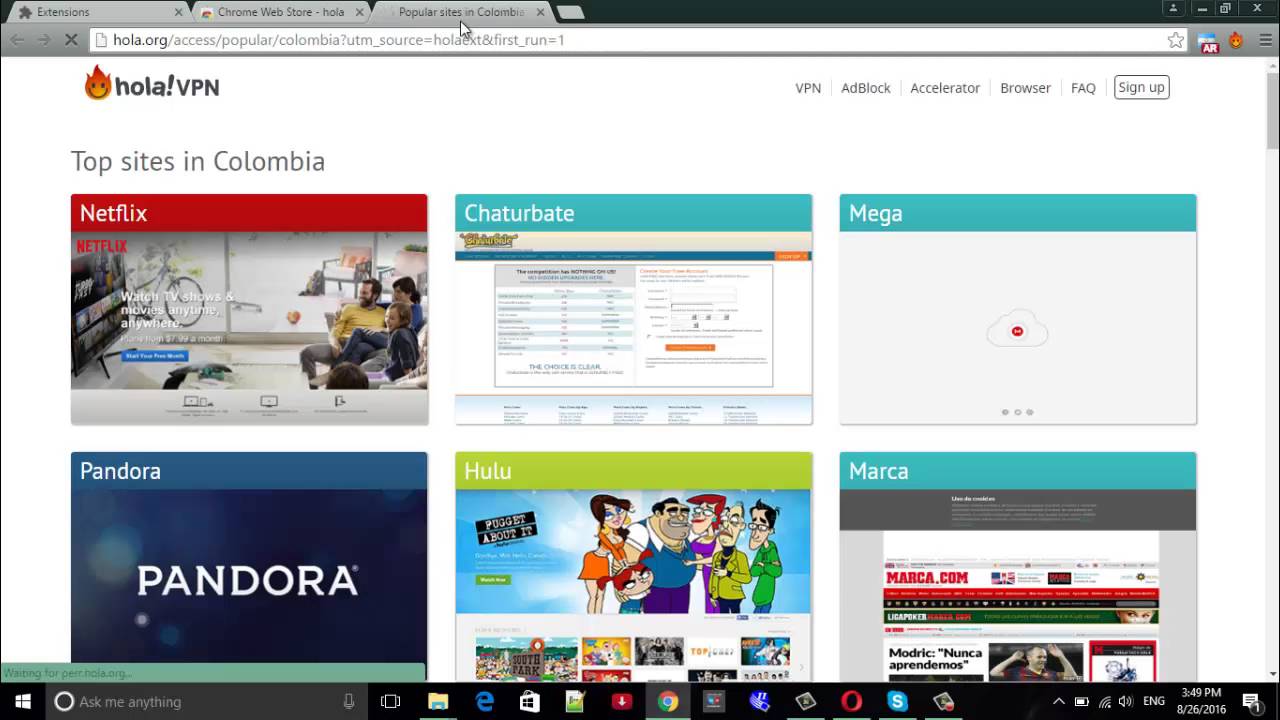This screenshot has height=720, width=1280.
Task: Click the Cortana microphone icon
Action: (x=349, y=702)
